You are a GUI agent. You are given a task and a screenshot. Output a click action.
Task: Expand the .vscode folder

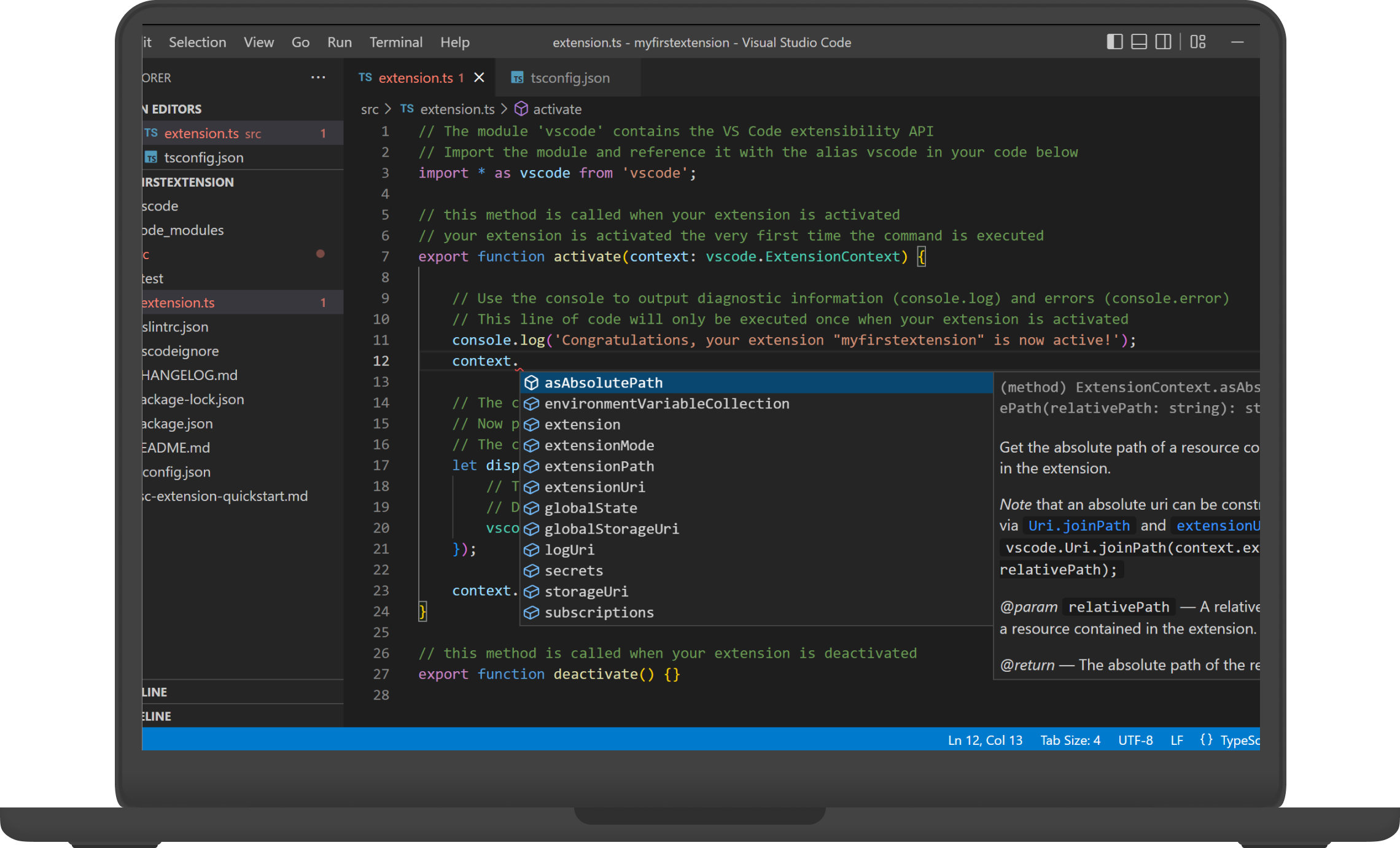(x=242, y=206)
